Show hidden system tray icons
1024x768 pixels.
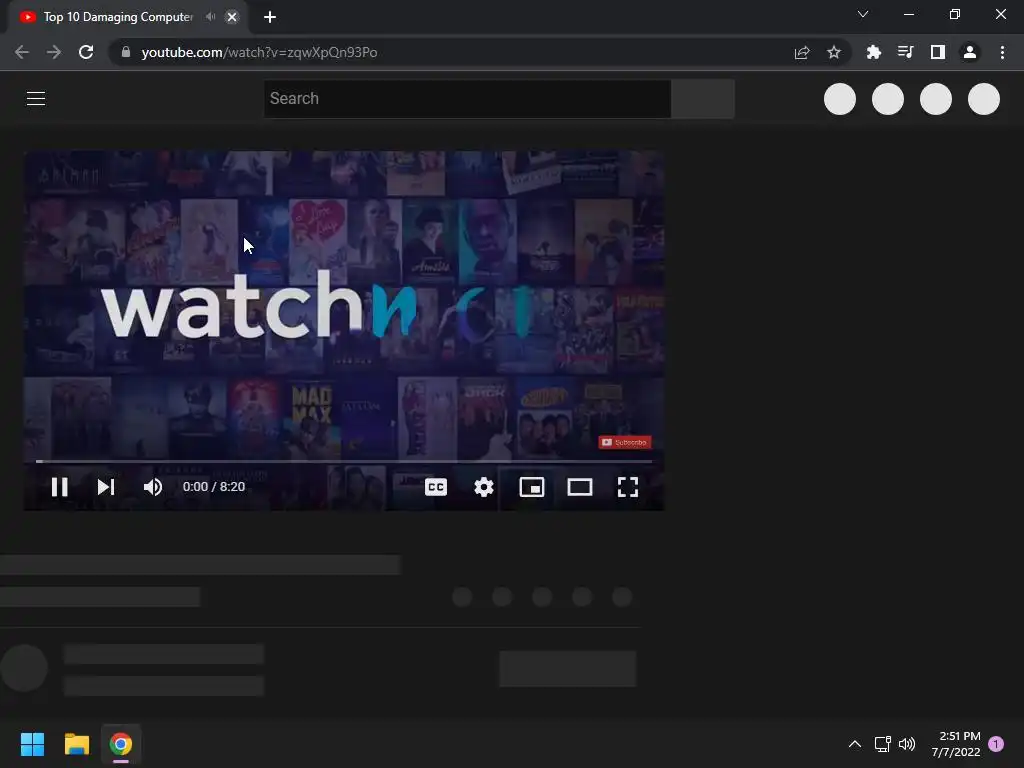tap(854, 744)
